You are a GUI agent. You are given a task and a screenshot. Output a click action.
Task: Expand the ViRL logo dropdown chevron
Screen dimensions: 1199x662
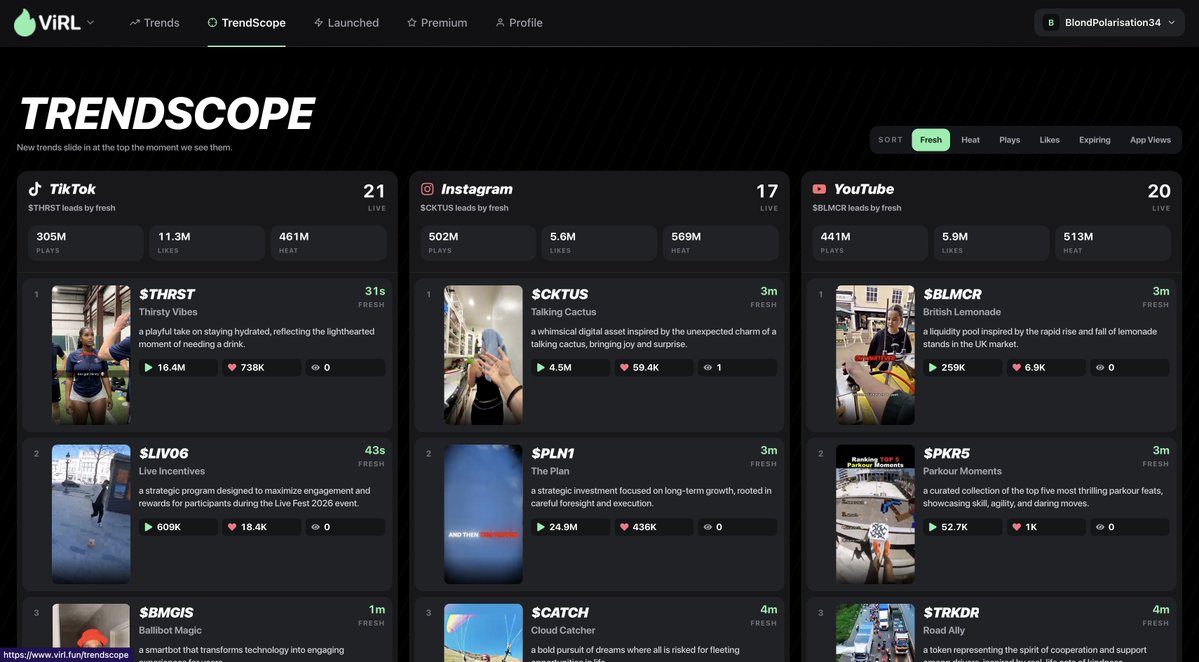click(90, 23)
